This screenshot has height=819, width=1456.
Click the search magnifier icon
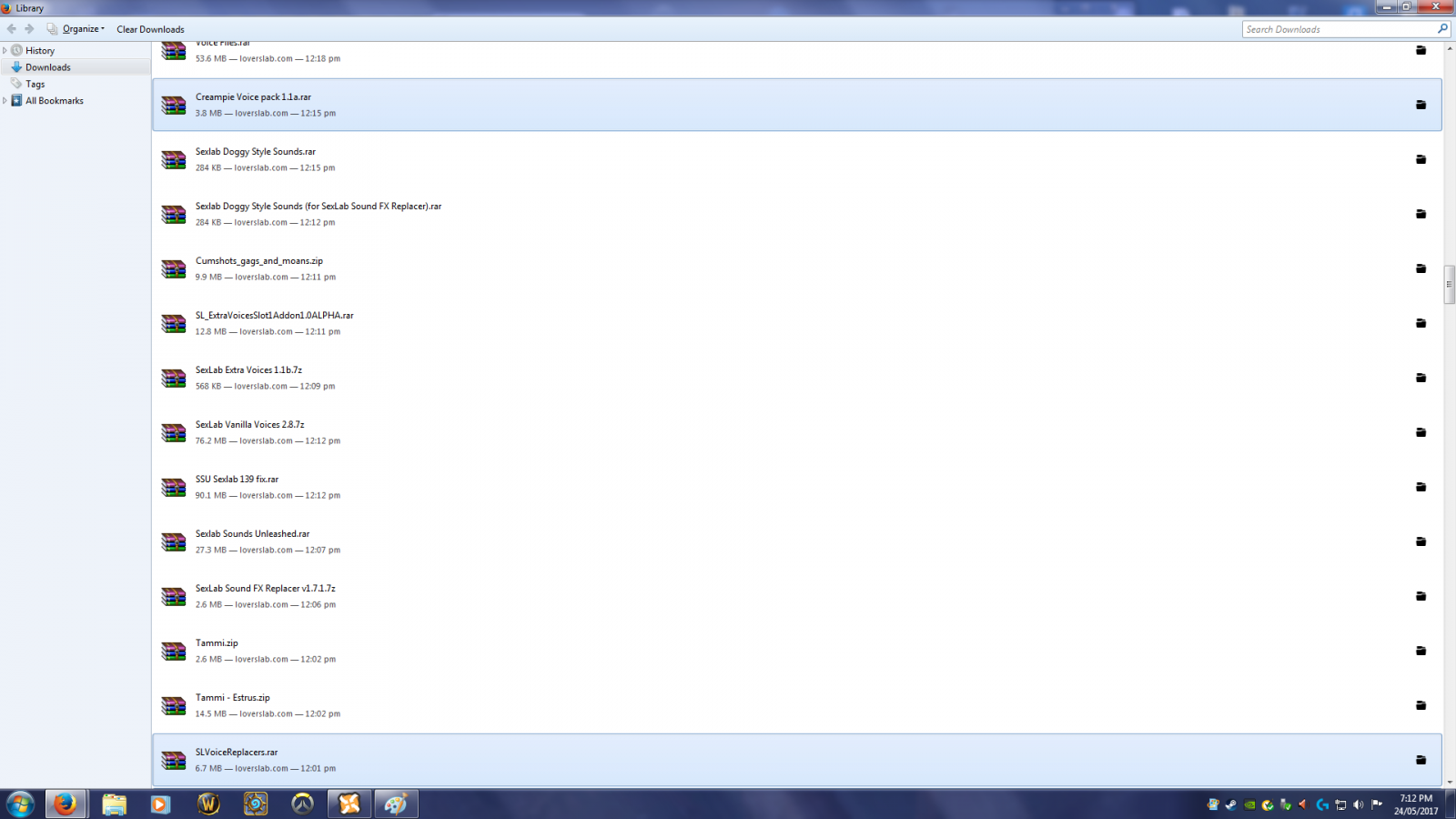tap(1442, 29)
